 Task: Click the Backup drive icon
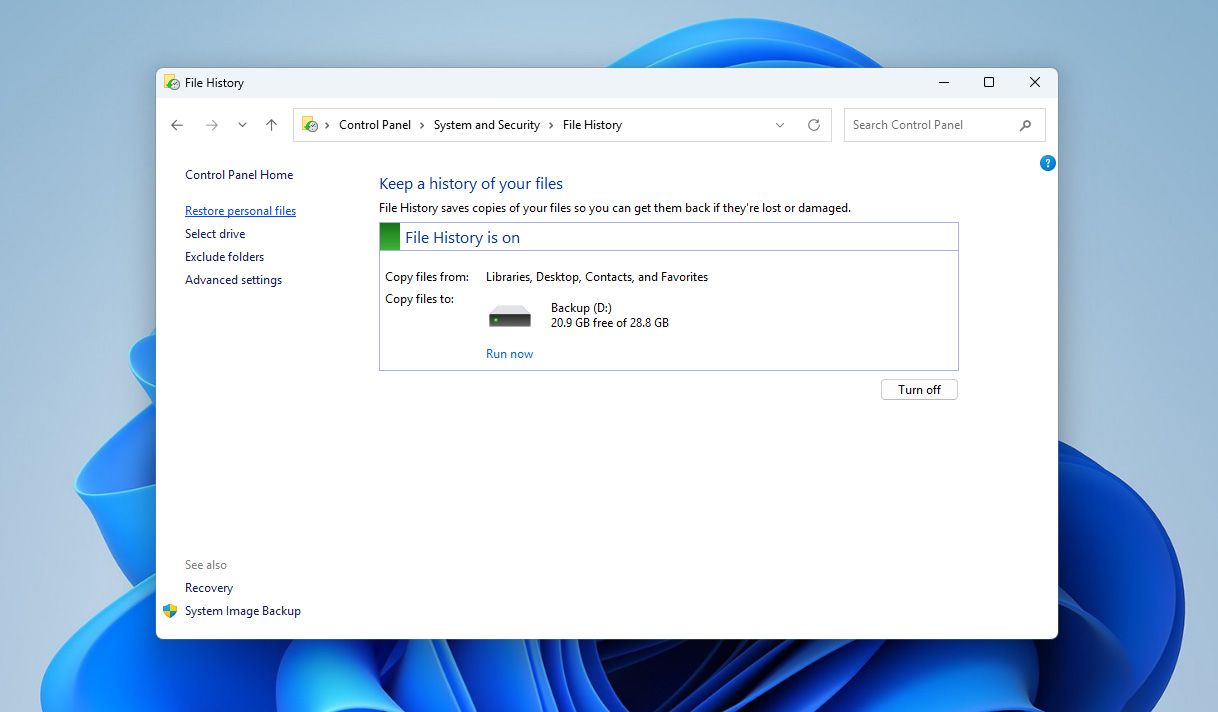[x=509, y=314]
